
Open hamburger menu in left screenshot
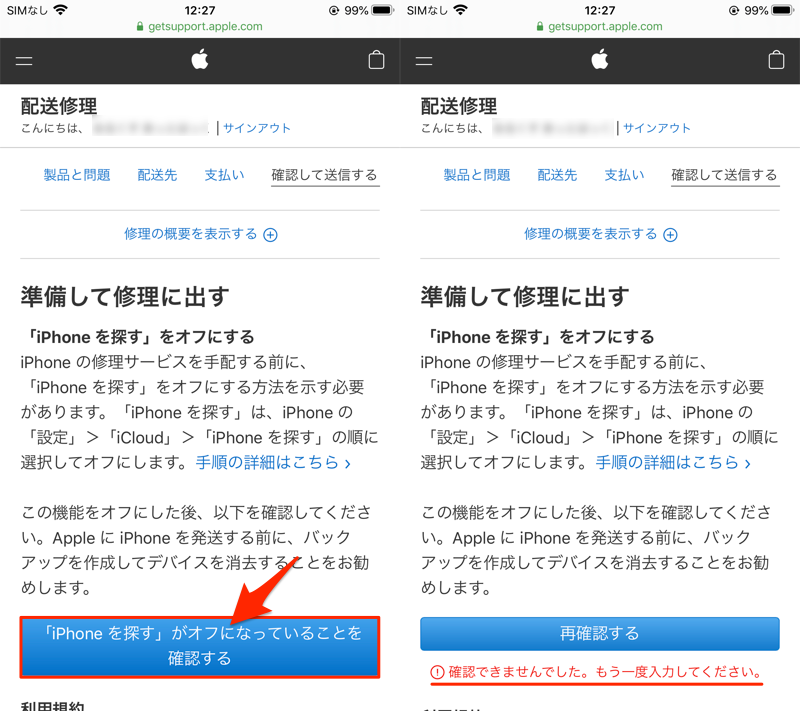pos(24,61)
